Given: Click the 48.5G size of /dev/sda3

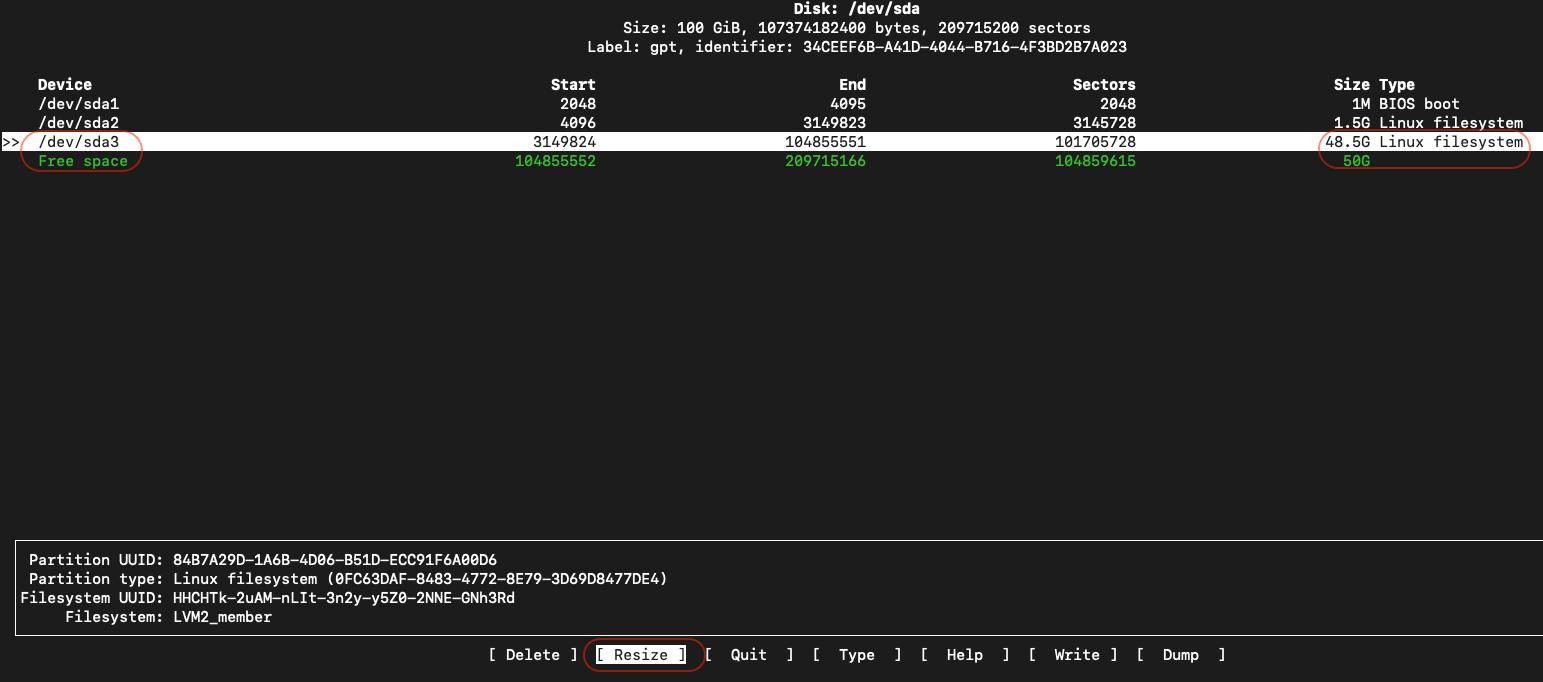Looking at the screenshot, I should coord(1347,142).
